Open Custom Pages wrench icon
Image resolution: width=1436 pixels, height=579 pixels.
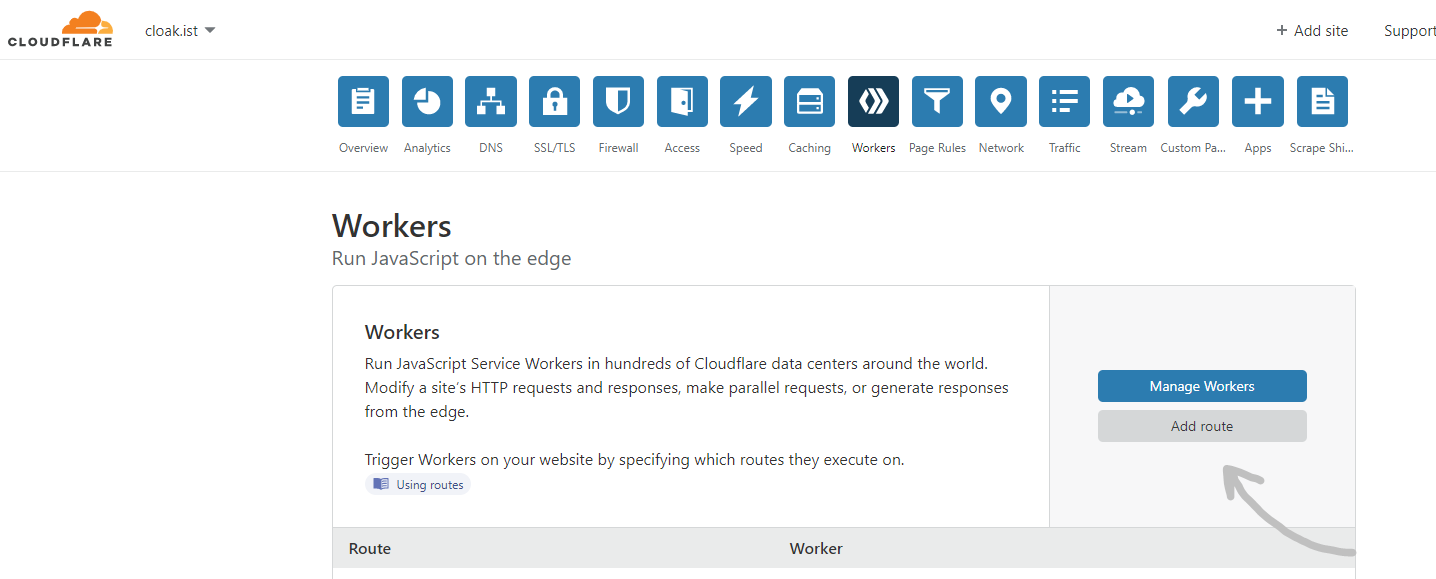pos(1193,102)
